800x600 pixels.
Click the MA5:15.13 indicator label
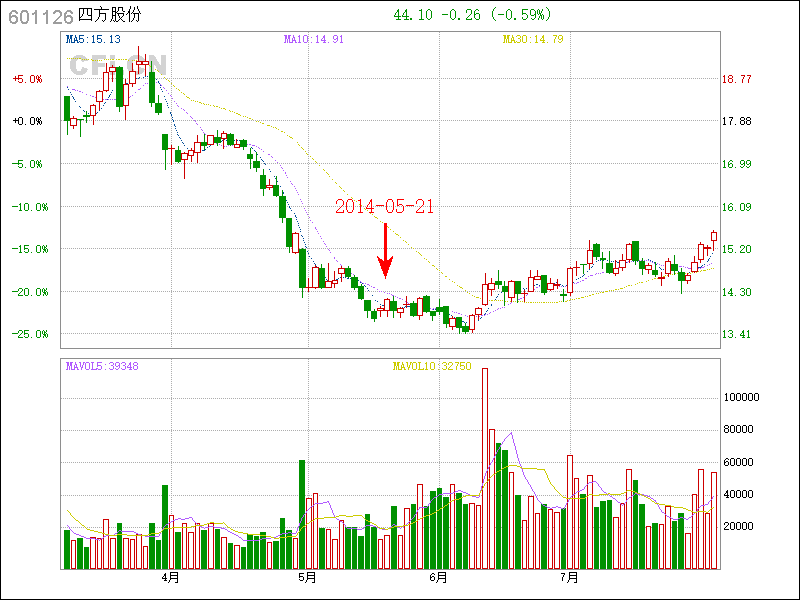pyautogui.click(x=93, y=39)
